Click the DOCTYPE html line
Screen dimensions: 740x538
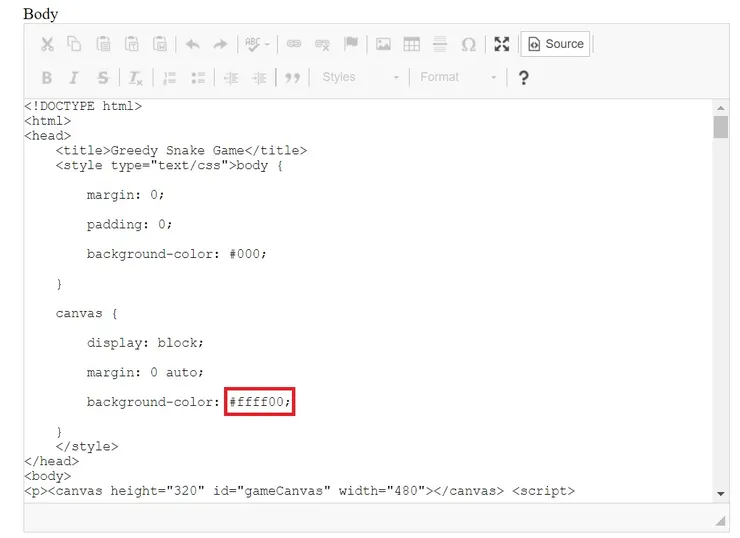click(83, 106)
